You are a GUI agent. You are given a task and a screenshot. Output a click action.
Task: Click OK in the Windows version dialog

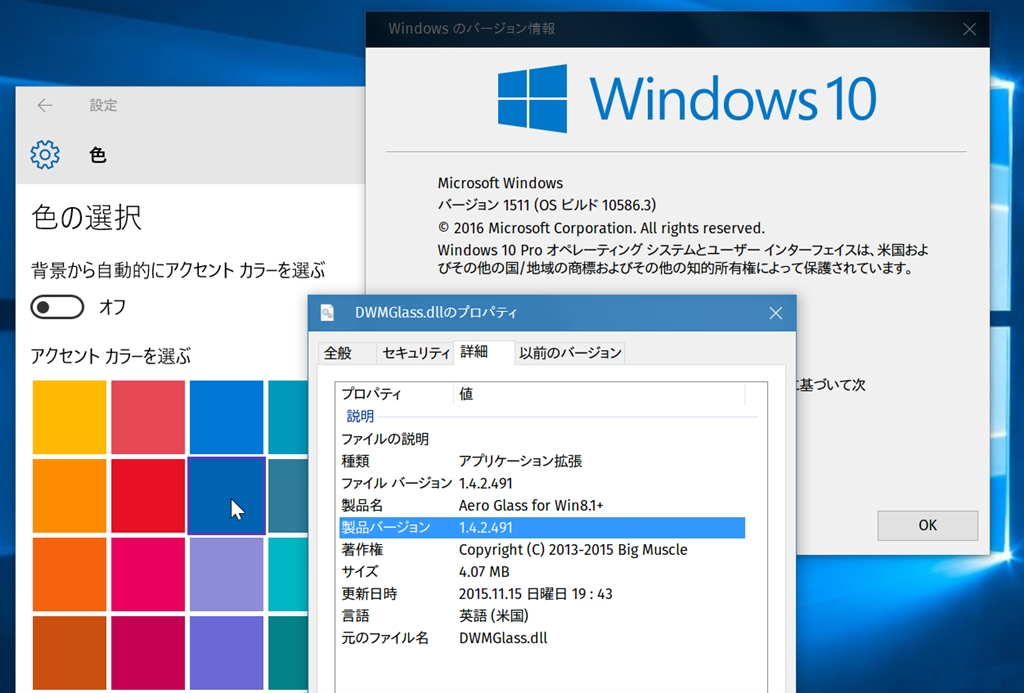pyautogui.click(x=927, y=525)
